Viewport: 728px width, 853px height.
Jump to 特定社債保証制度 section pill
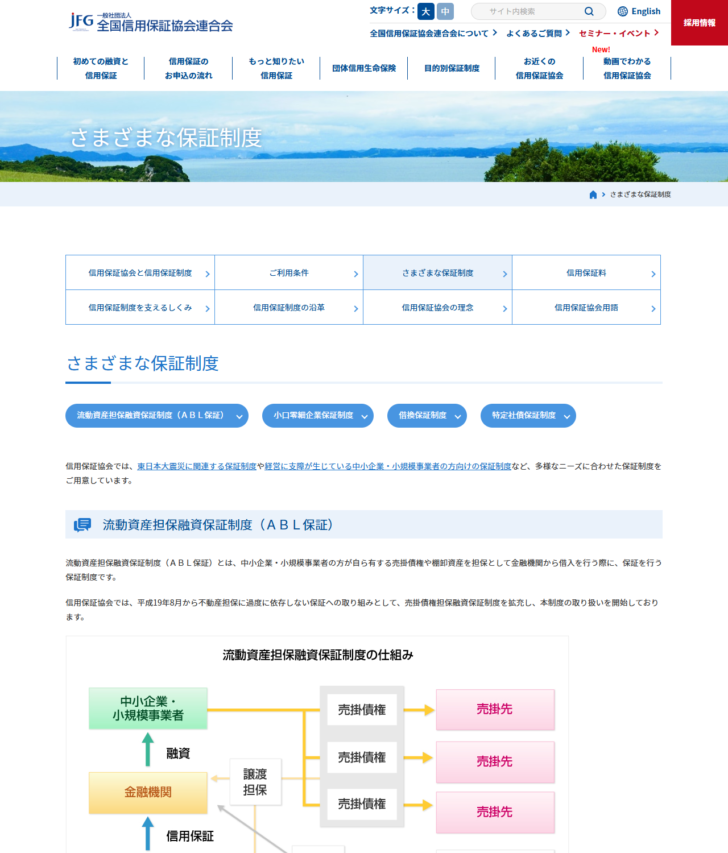coord(528,416)
